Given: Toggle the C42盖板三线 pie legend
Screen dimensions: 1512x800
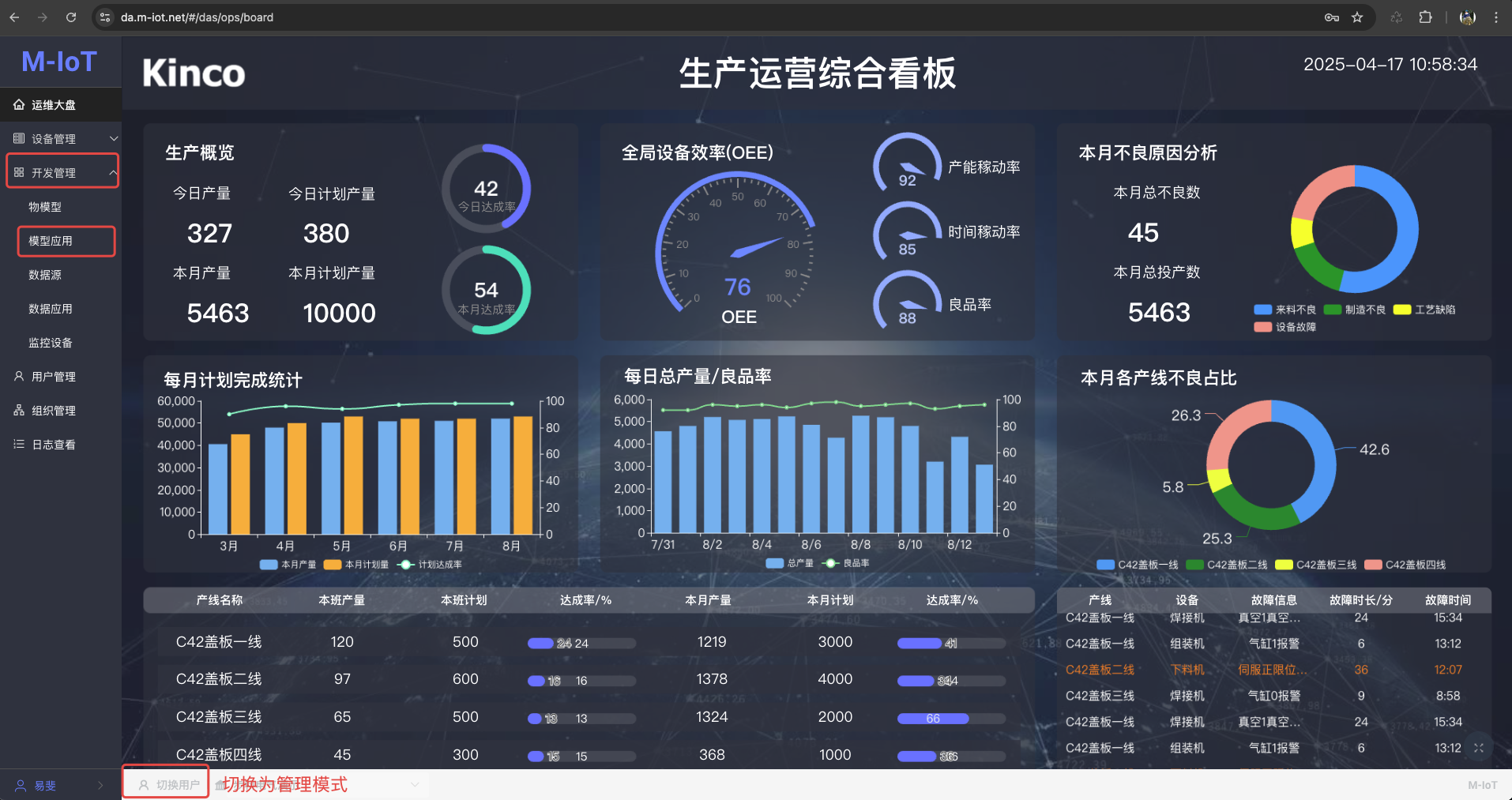Looking at the screenshot, I should click(1316, 565).
